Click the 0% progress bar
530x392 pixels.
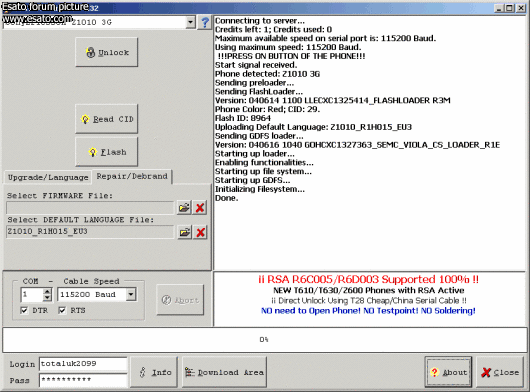265,340
